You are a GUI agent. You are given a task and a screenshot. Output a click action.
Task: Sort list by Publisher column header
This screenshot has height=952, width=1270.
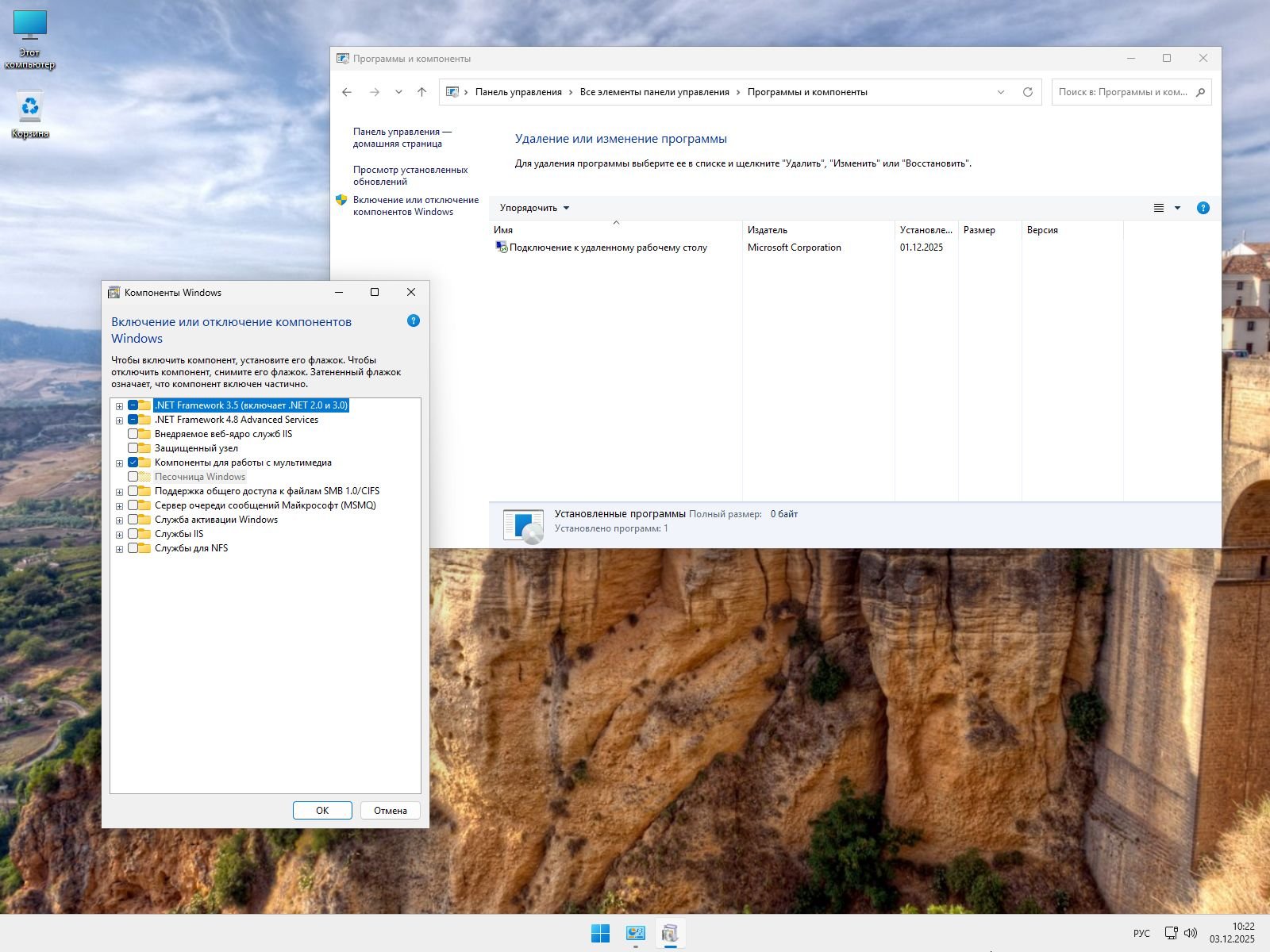(x=818, y=230)
